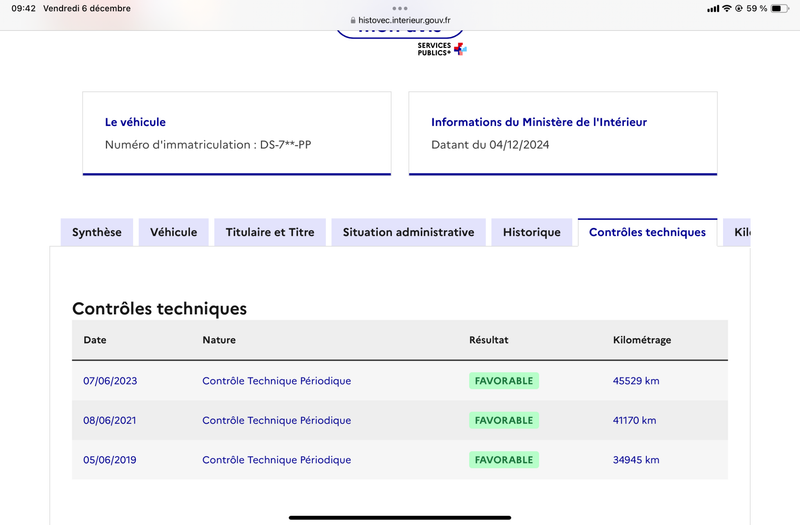This screenshot has height=525, width=800.
Task: Tap the three-dot multitasking icon
Action: [400, 8]
